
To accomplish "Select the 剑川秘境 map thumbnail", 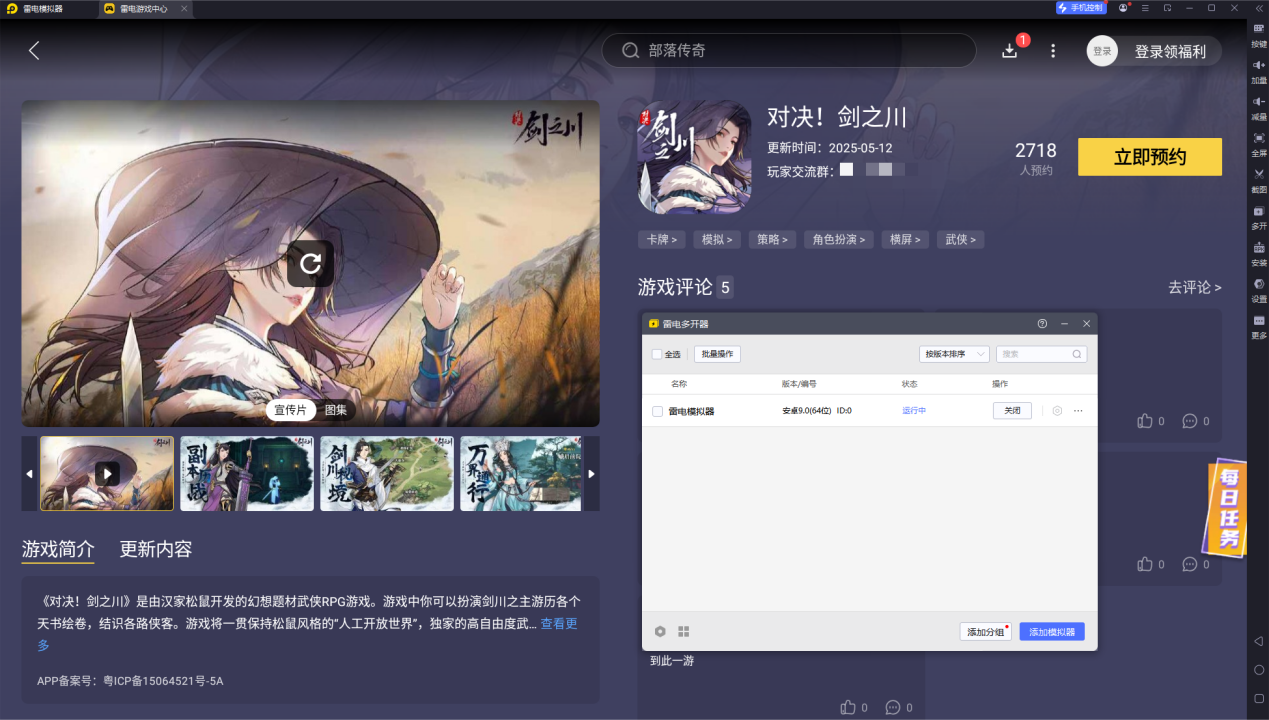I will (x=387, y=474).
